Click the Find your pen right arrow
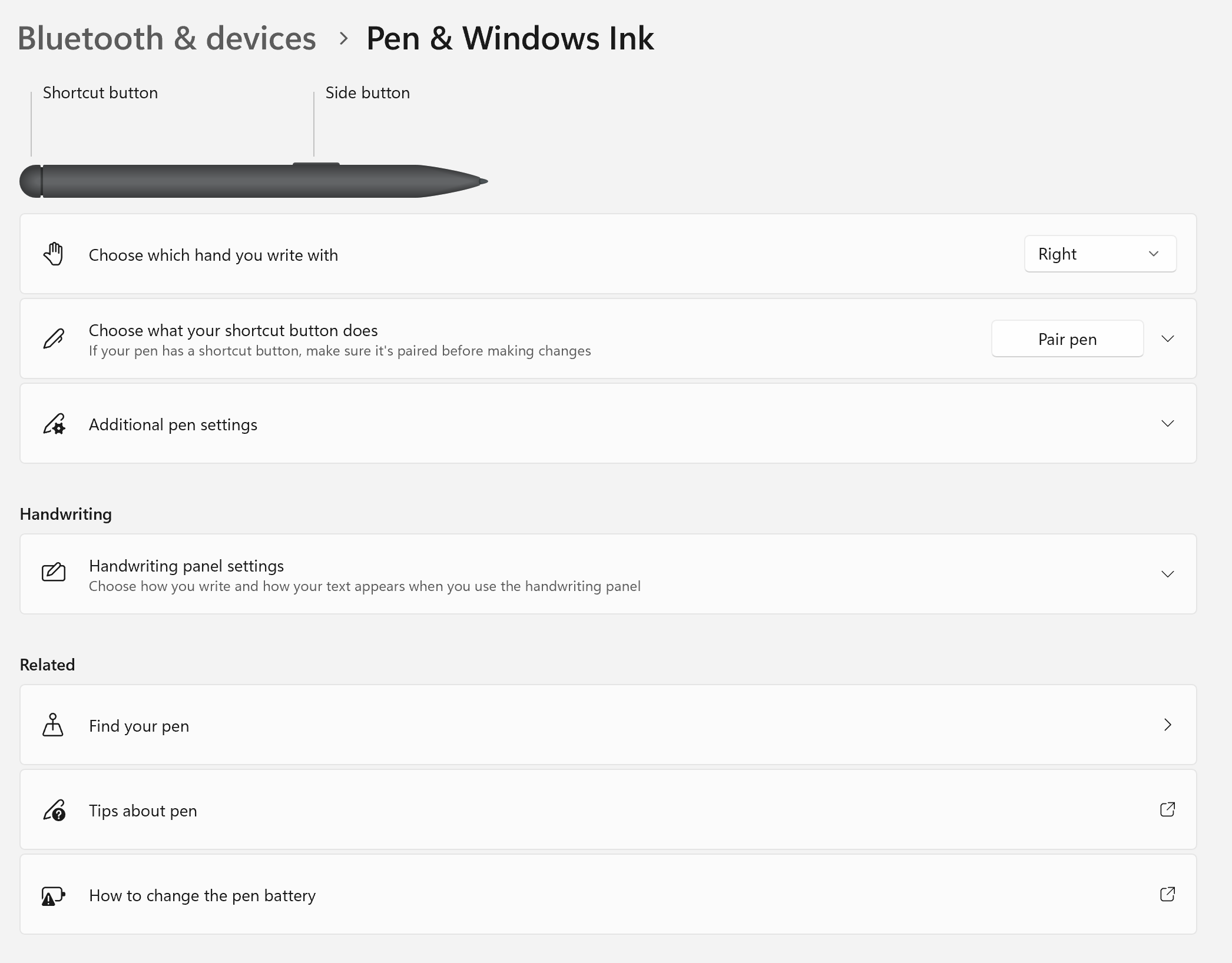Viewport: 1232px width, 963px height. click(1167, 725)
